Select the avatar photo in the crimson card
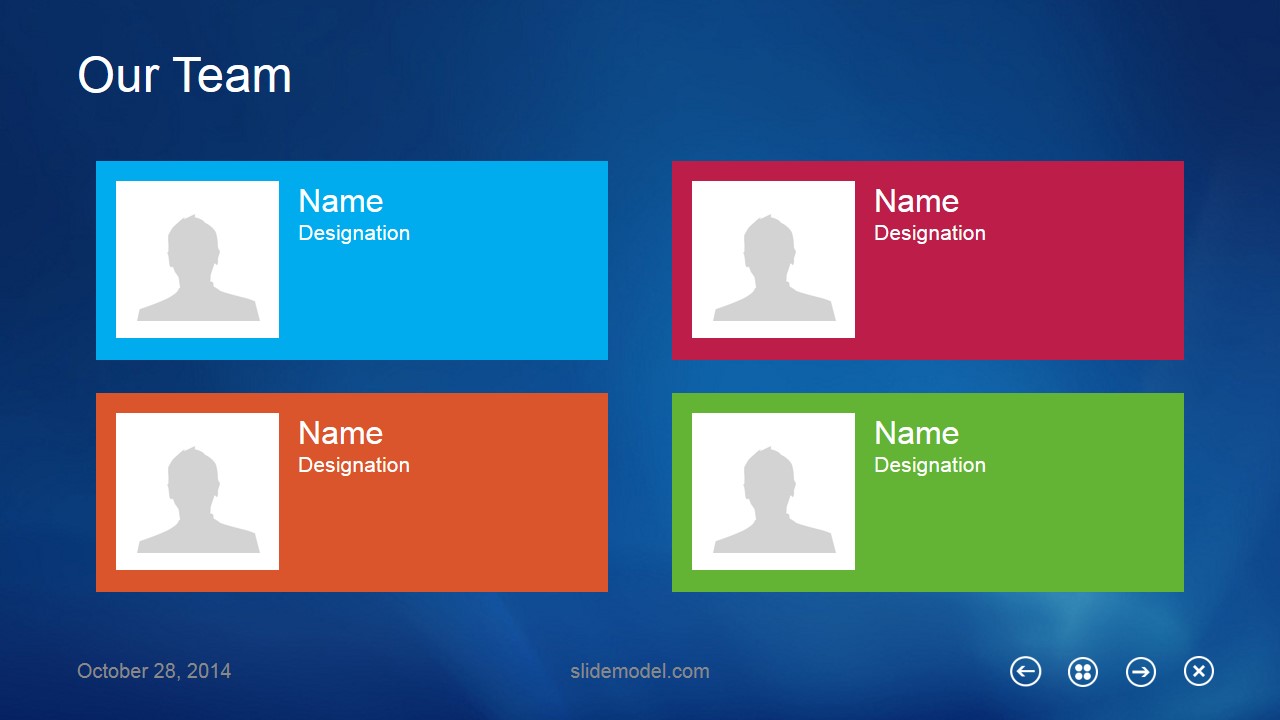 773,259
